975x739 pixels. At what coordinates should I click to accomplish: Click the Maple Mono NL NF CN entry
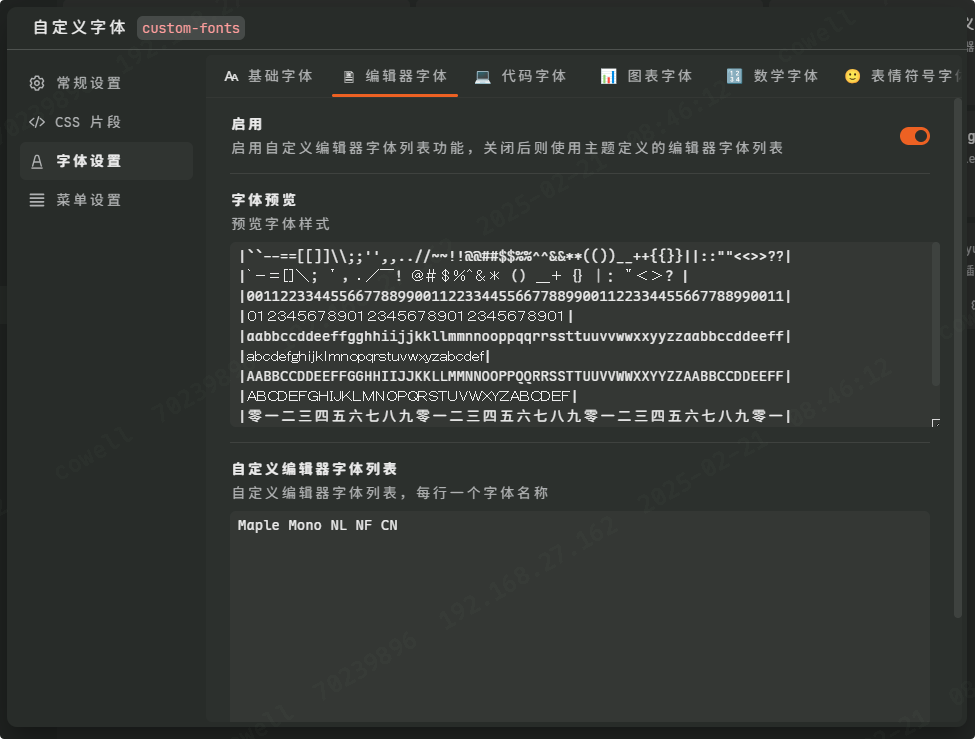pyautogui.click(x=317, y=526)
